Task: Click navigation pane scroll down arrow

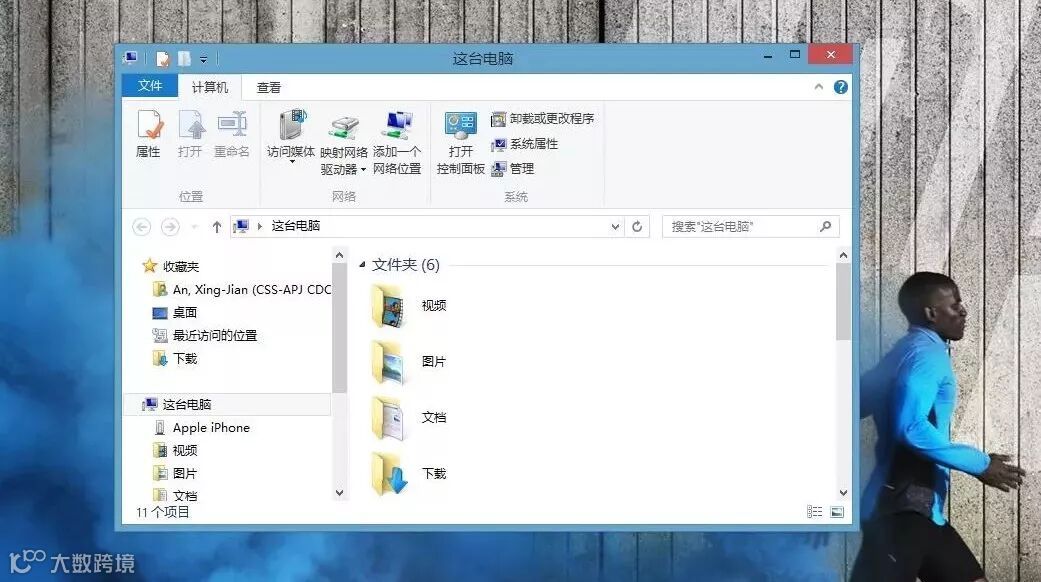Action: [x=339, y=492]
